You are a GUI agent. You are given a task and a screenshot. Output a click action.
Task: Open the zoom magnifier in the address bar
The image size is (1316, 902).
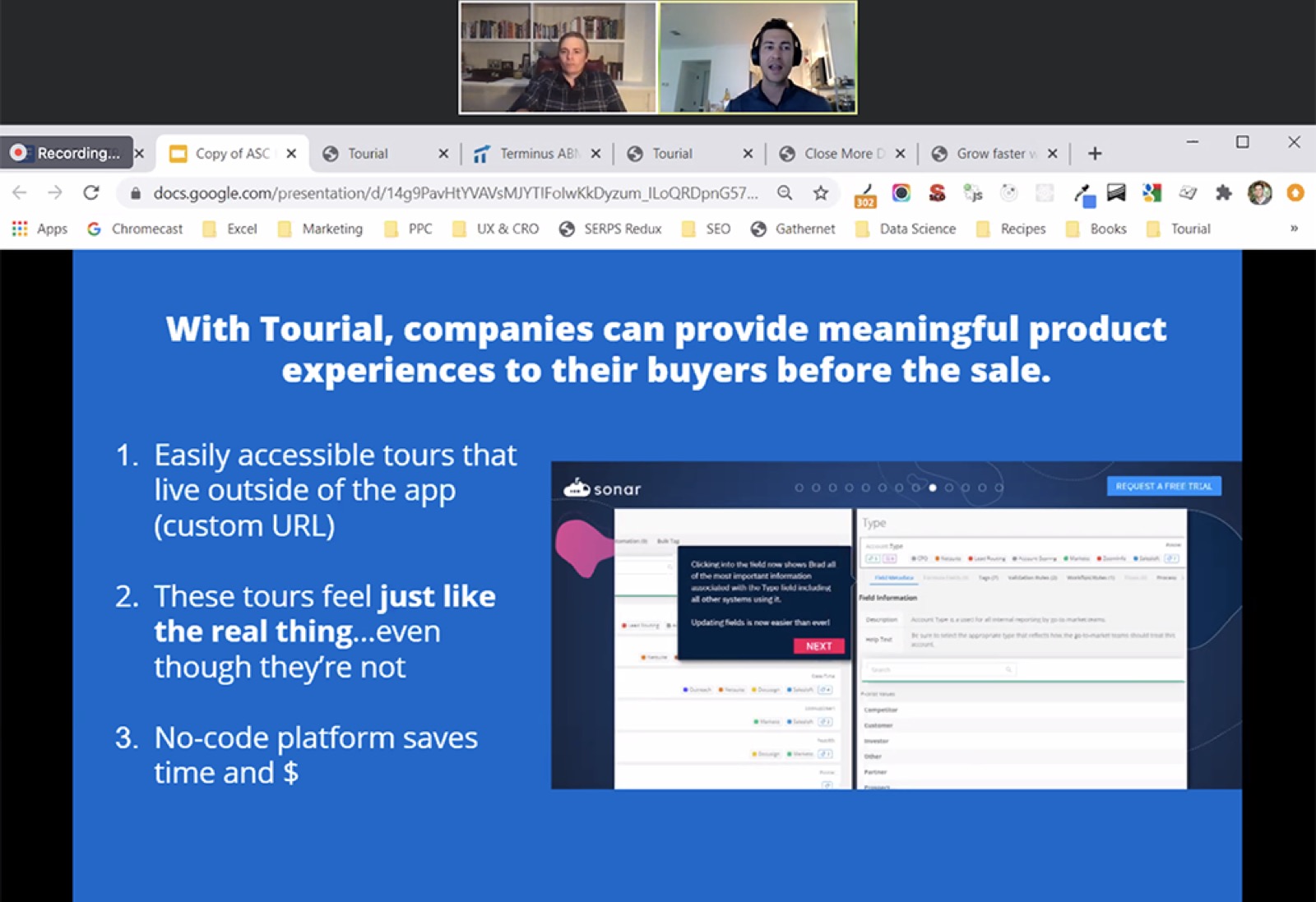[x=785, y=193]
